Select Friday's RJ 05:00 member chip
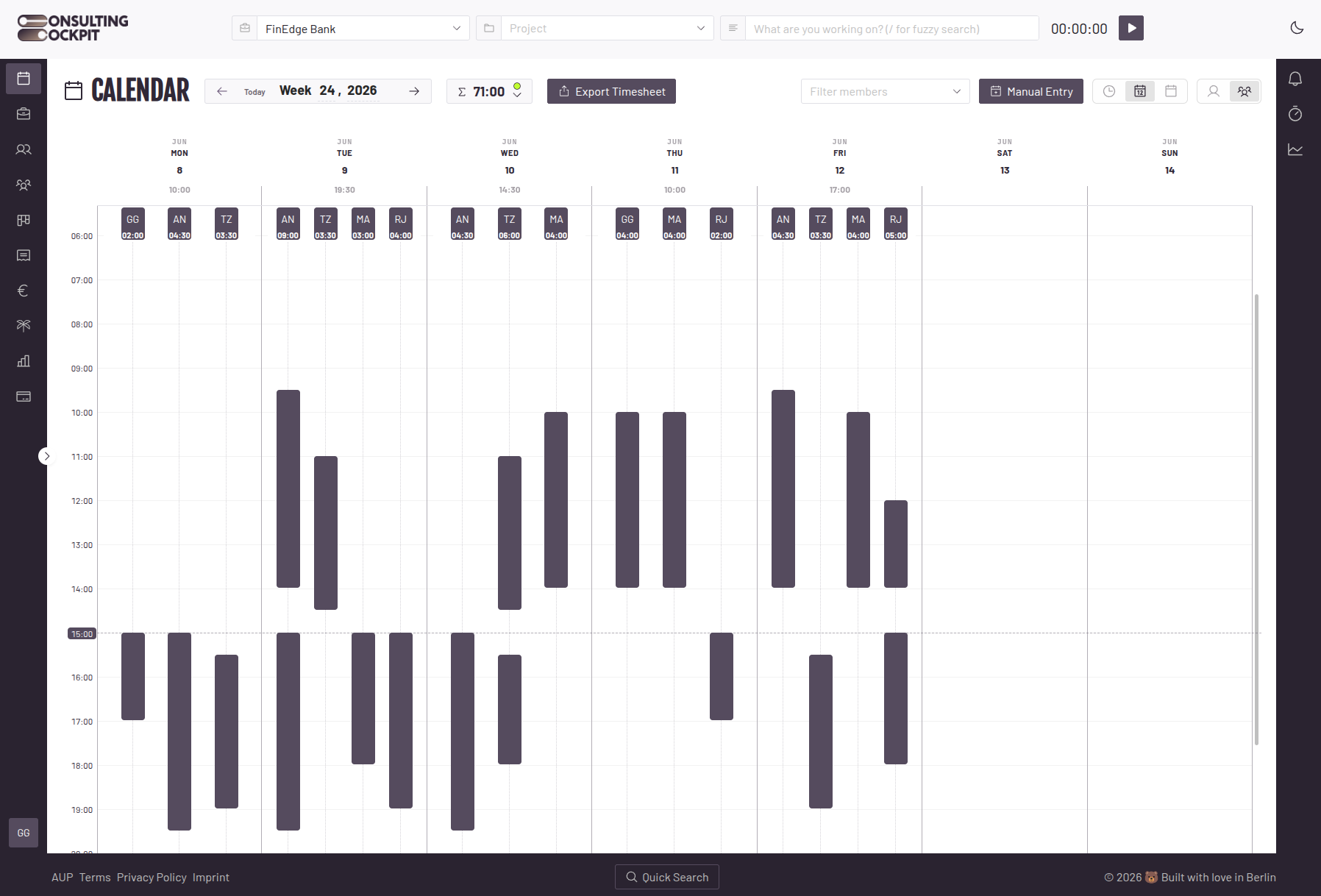Viewport: 1321px width, 896px height. click(x=895, y=224)
